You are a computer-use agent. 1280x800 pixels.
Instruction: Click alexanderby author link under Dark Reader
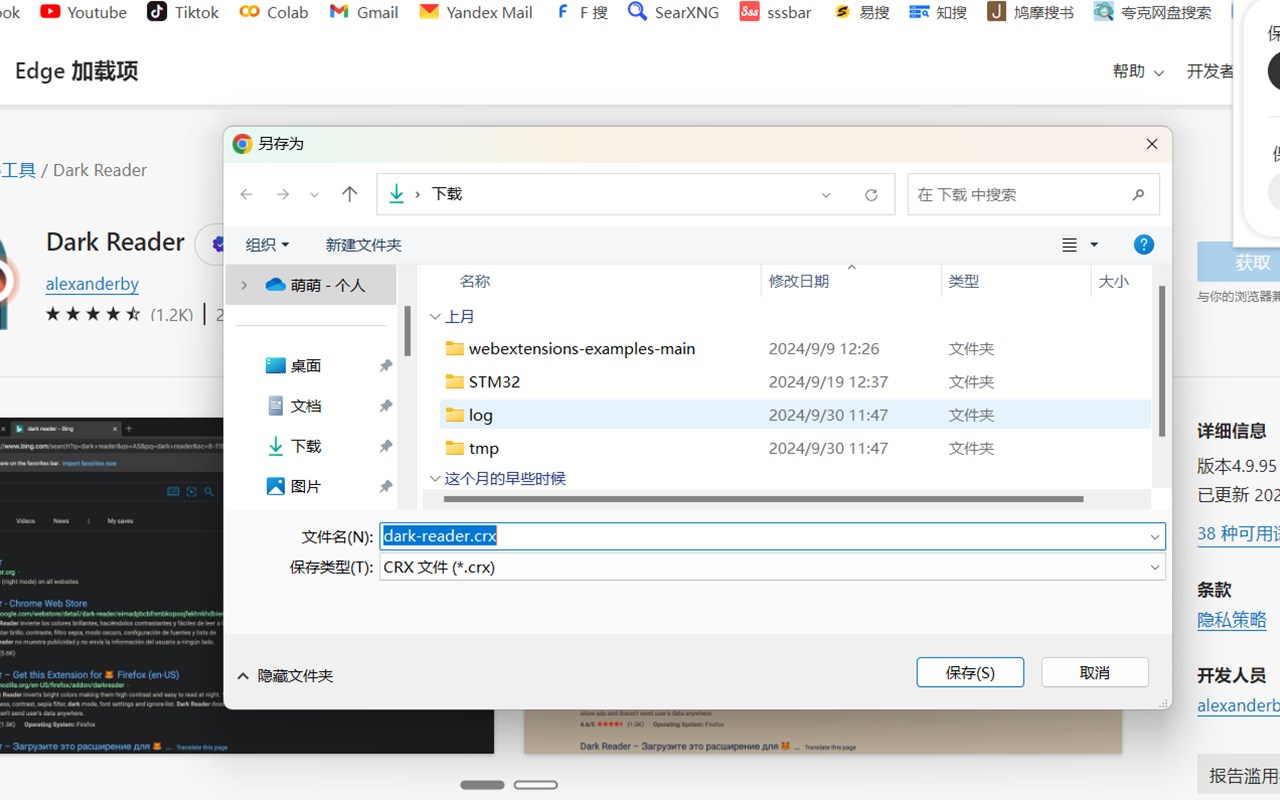92,284
